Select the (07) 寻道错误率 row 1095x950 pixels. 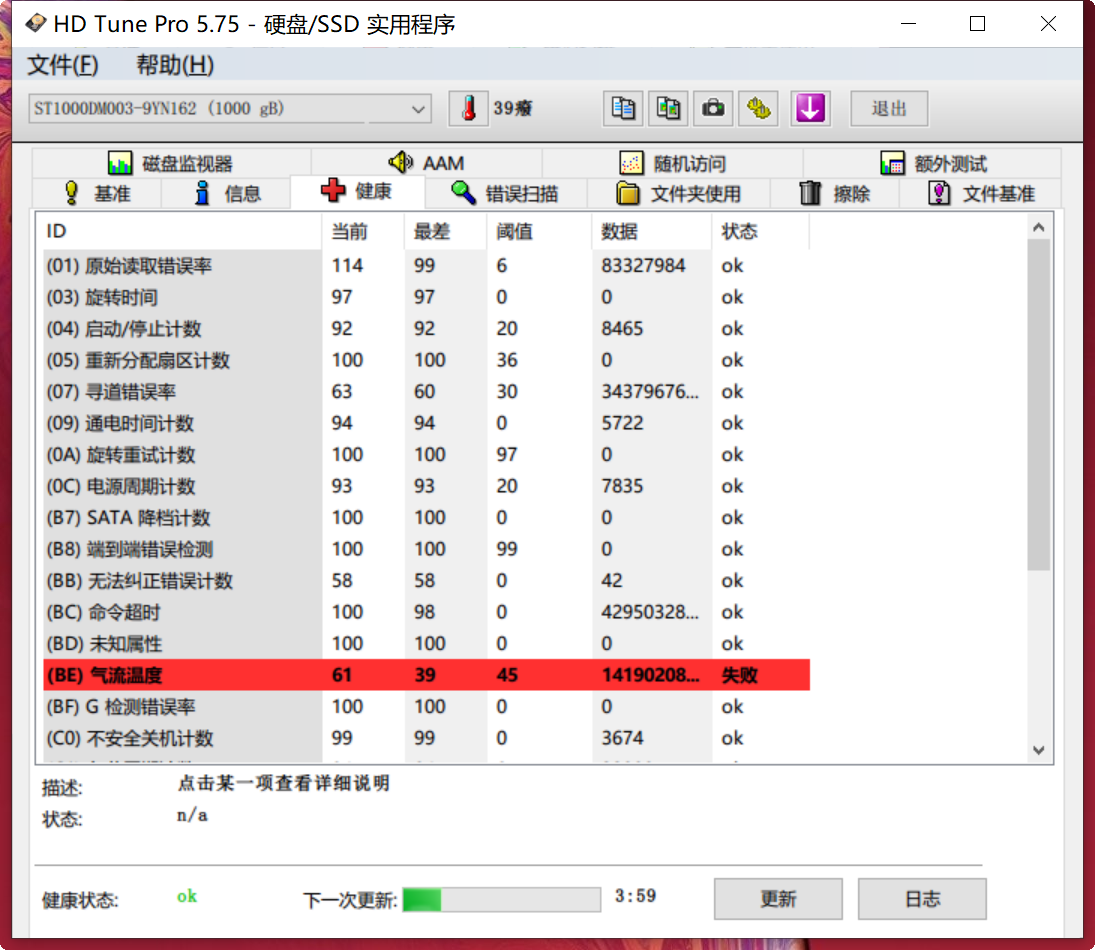coord(427,391)
